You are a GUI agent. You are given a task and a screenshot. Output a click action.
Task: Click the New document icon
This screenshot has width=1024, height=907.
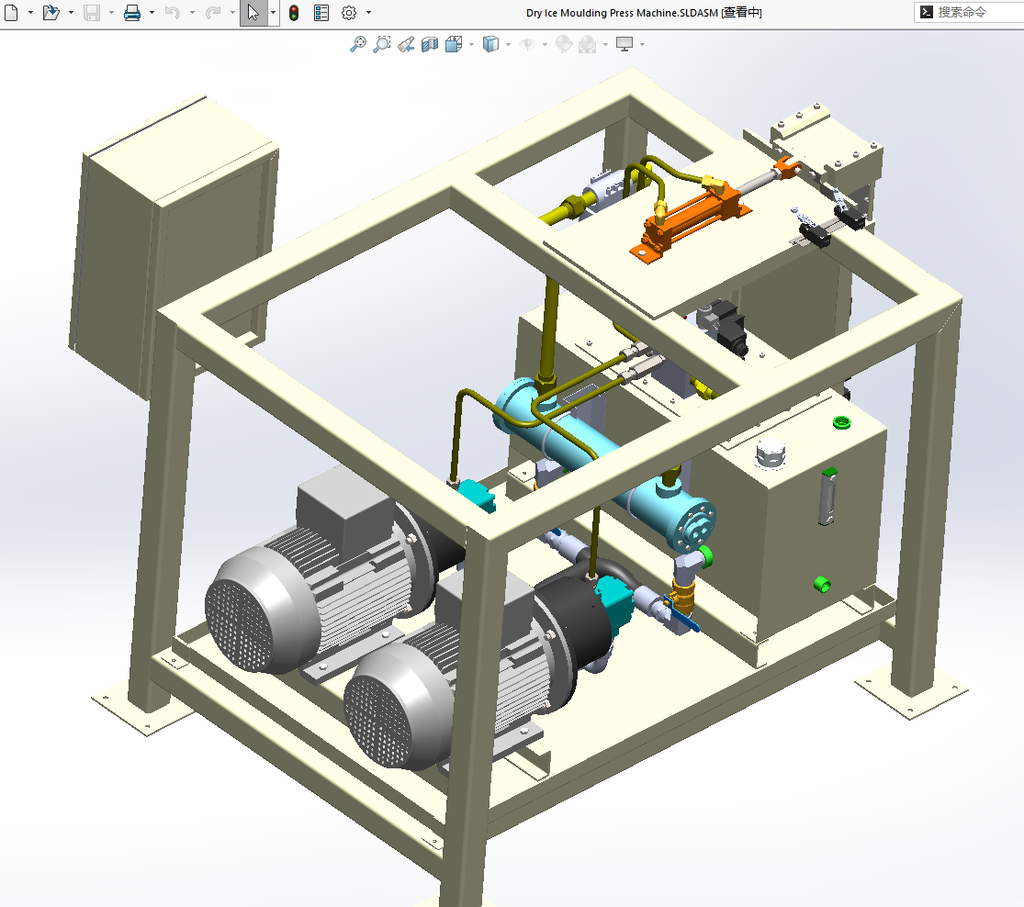click(x=11, y=12)
